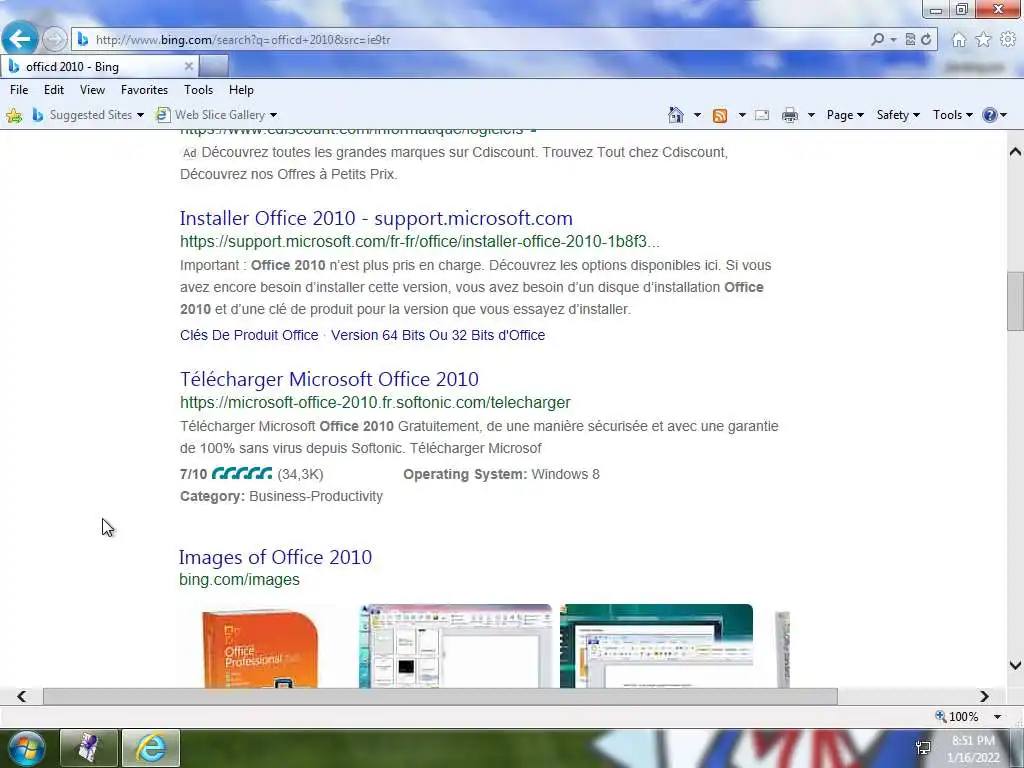
Task: Open the gear Tools icon top right
Action: [1008, 40]
